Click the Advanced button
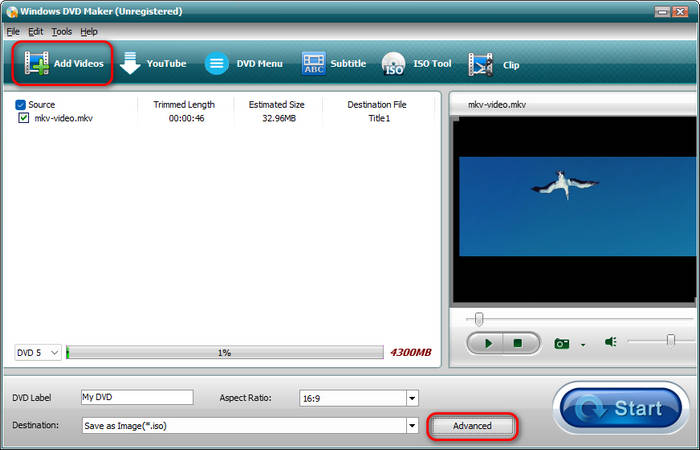Screen dimensions: 700x450 pyautogui.click(x=472, y=426)
